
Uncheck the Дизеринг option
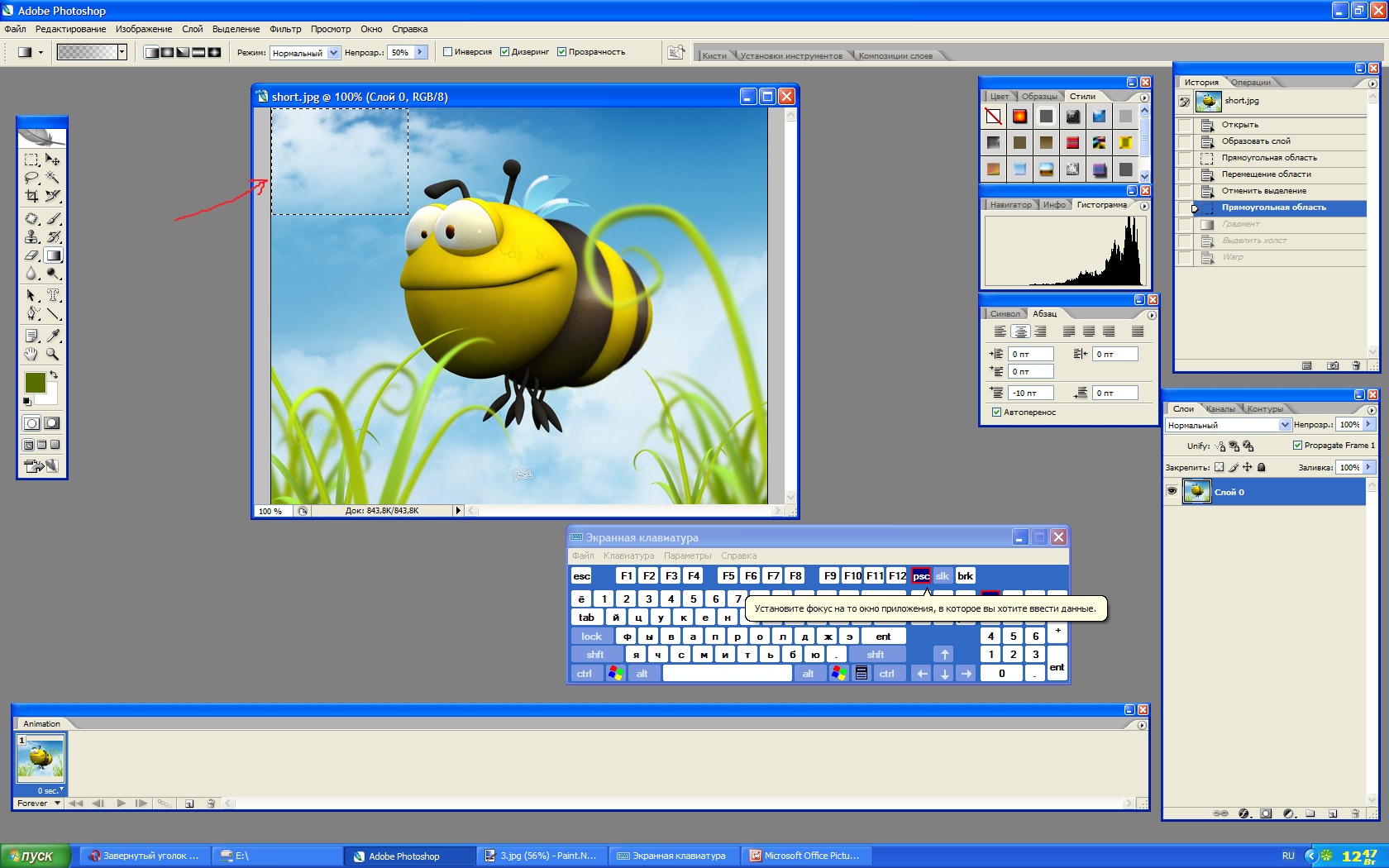click(504, 52)
